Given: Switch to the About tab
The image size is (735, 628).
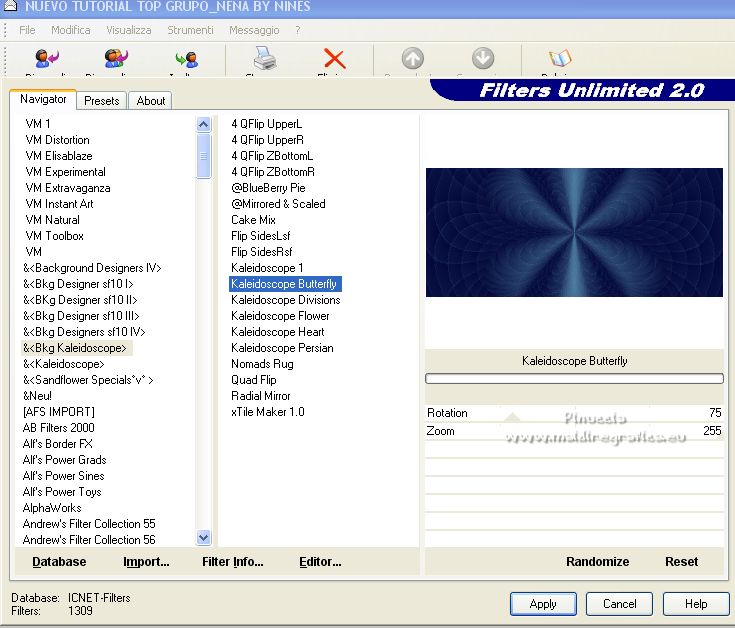Looking at the screenshot, I should [x=150, y=101].
